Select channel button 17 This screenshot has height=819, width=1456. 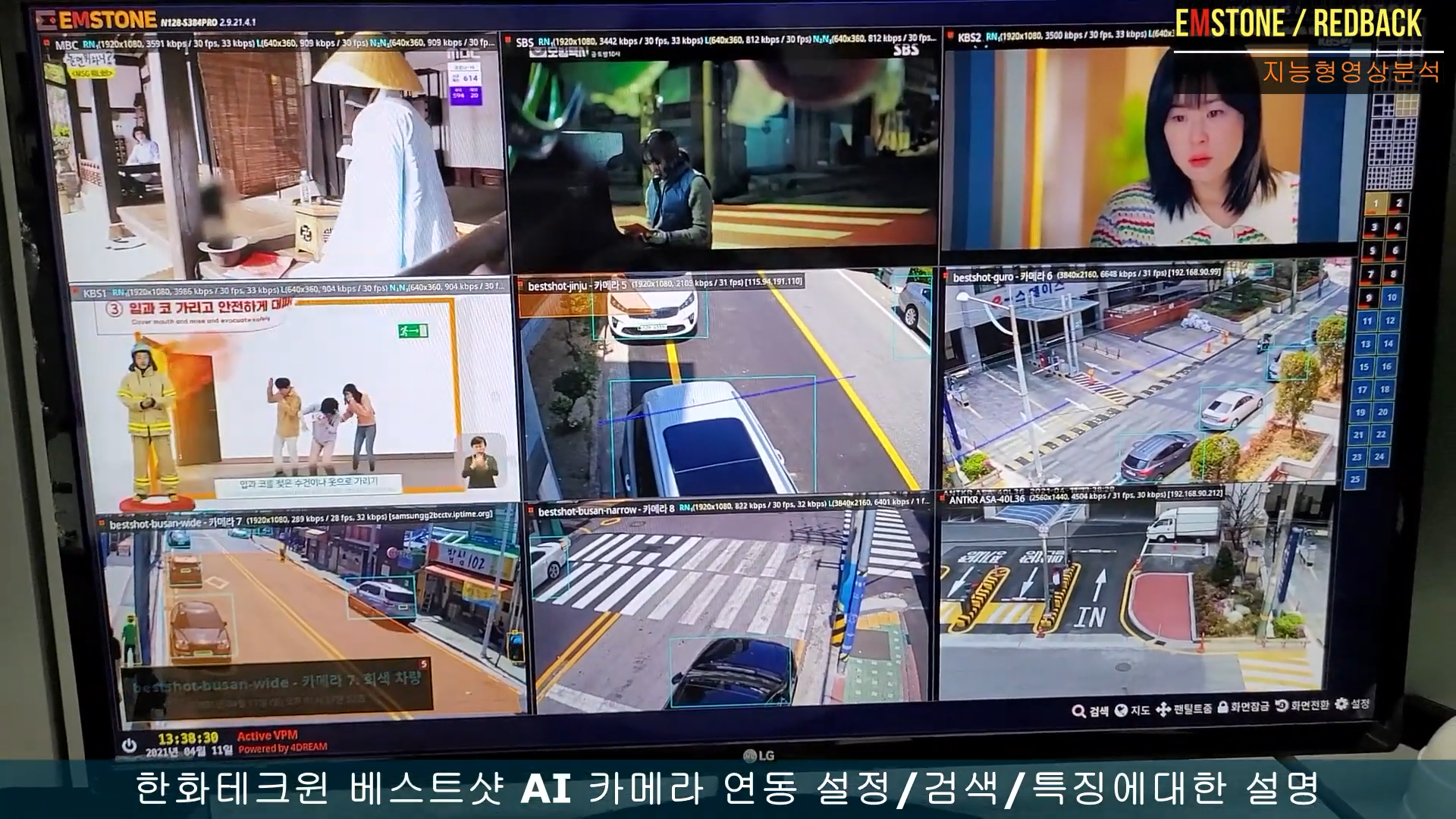point(1363,389)
